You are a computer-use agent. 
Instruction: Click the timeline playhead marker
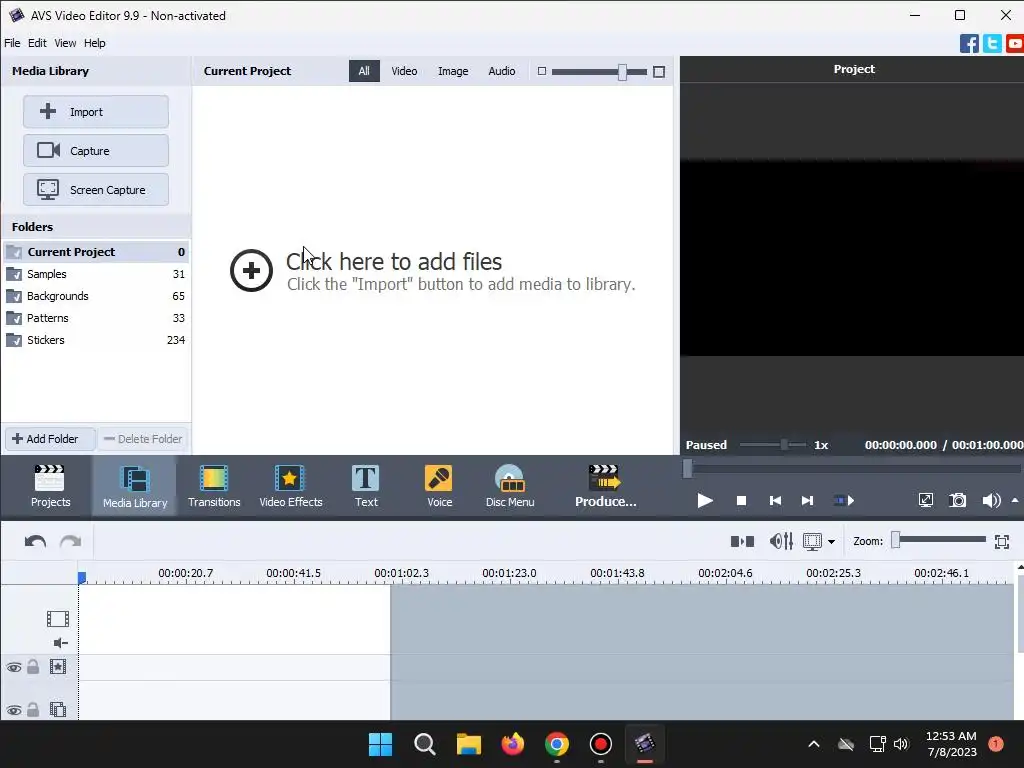pos(82,577)
